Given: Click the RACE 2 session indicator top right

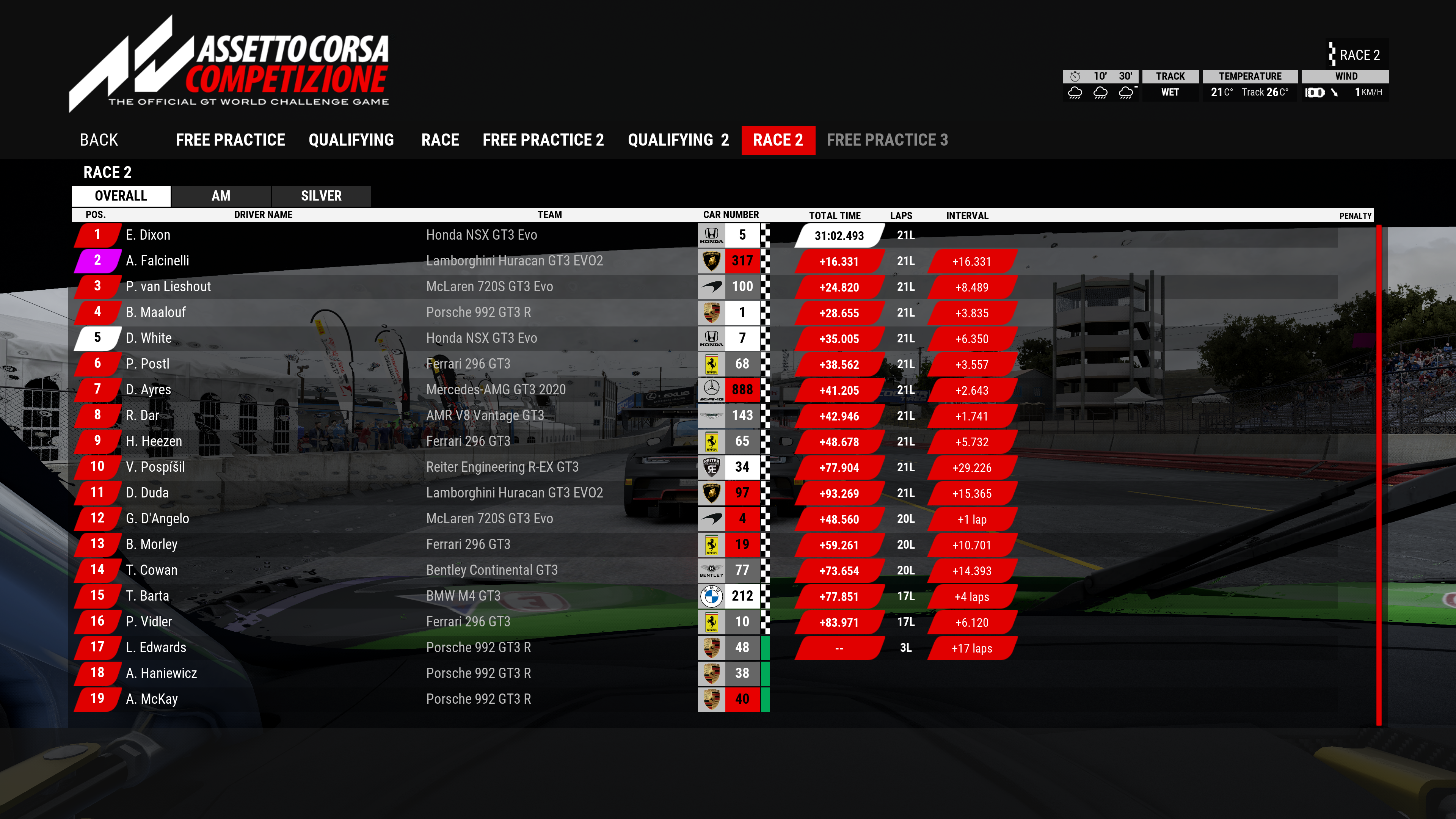Looking at the screenshot, I should [x=1357, y=55].
